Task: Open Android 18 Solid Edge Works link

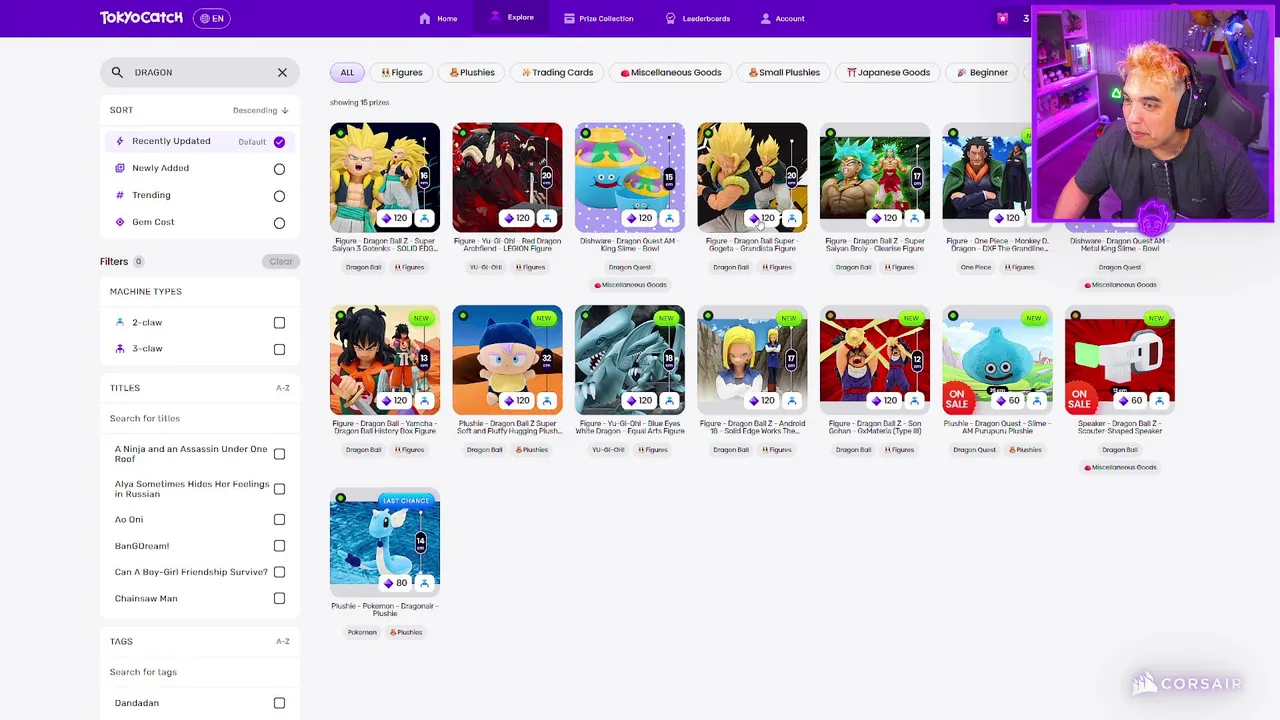Action: [752, 427]
